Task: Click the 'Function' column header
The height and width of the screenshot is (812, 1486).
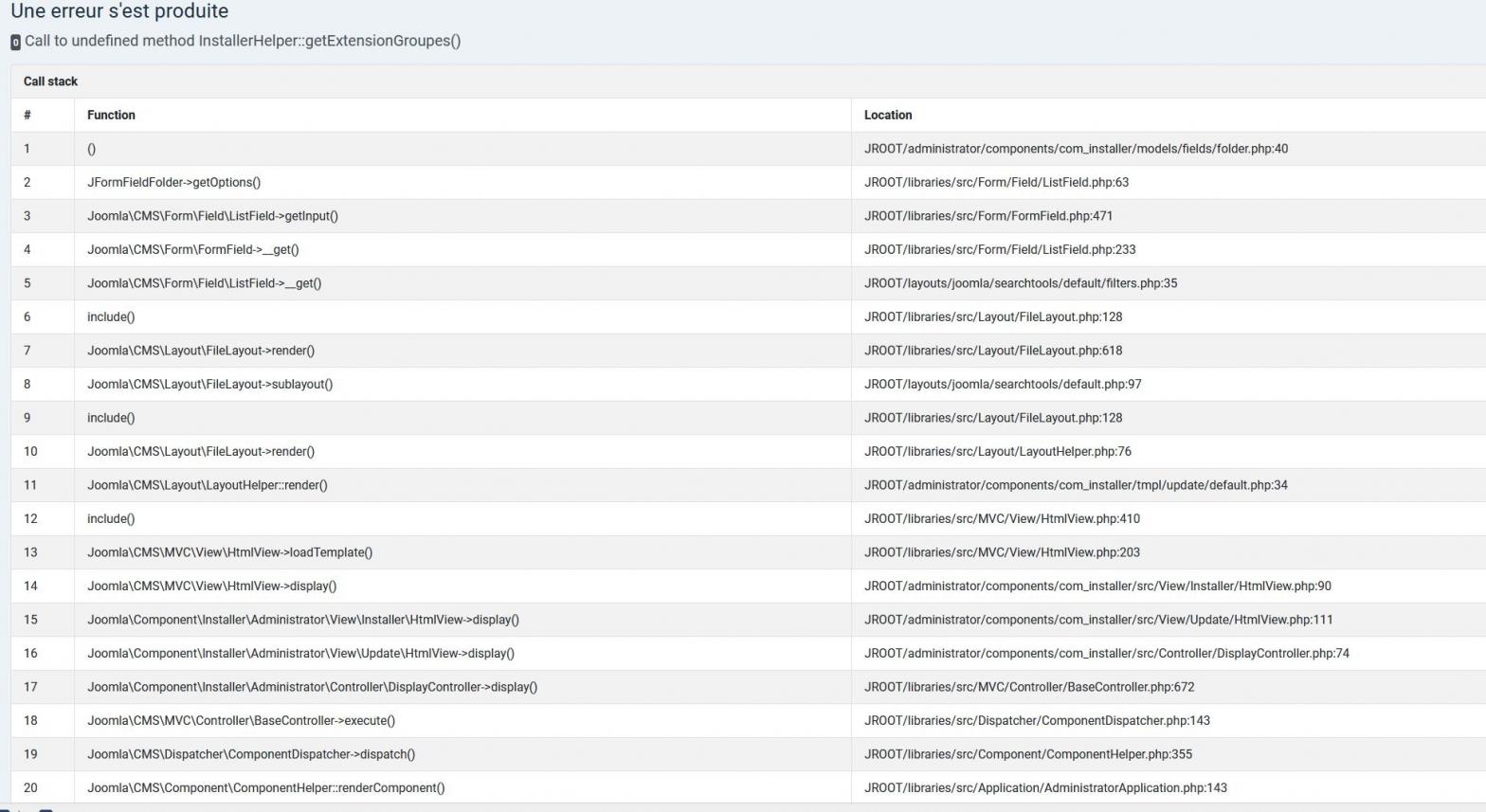Action: [111, 115]
